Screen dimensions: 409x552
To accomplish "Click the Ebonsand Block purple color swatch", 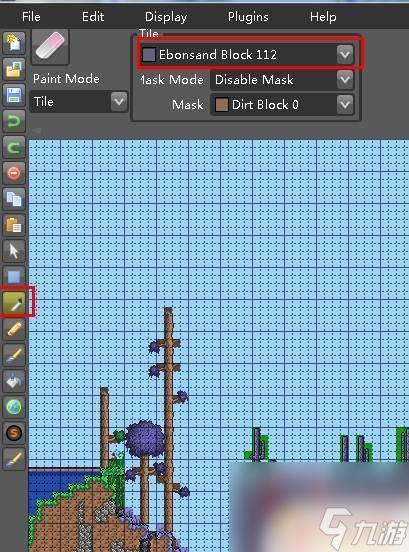I will pyautogui.click(x=149, y=55).
